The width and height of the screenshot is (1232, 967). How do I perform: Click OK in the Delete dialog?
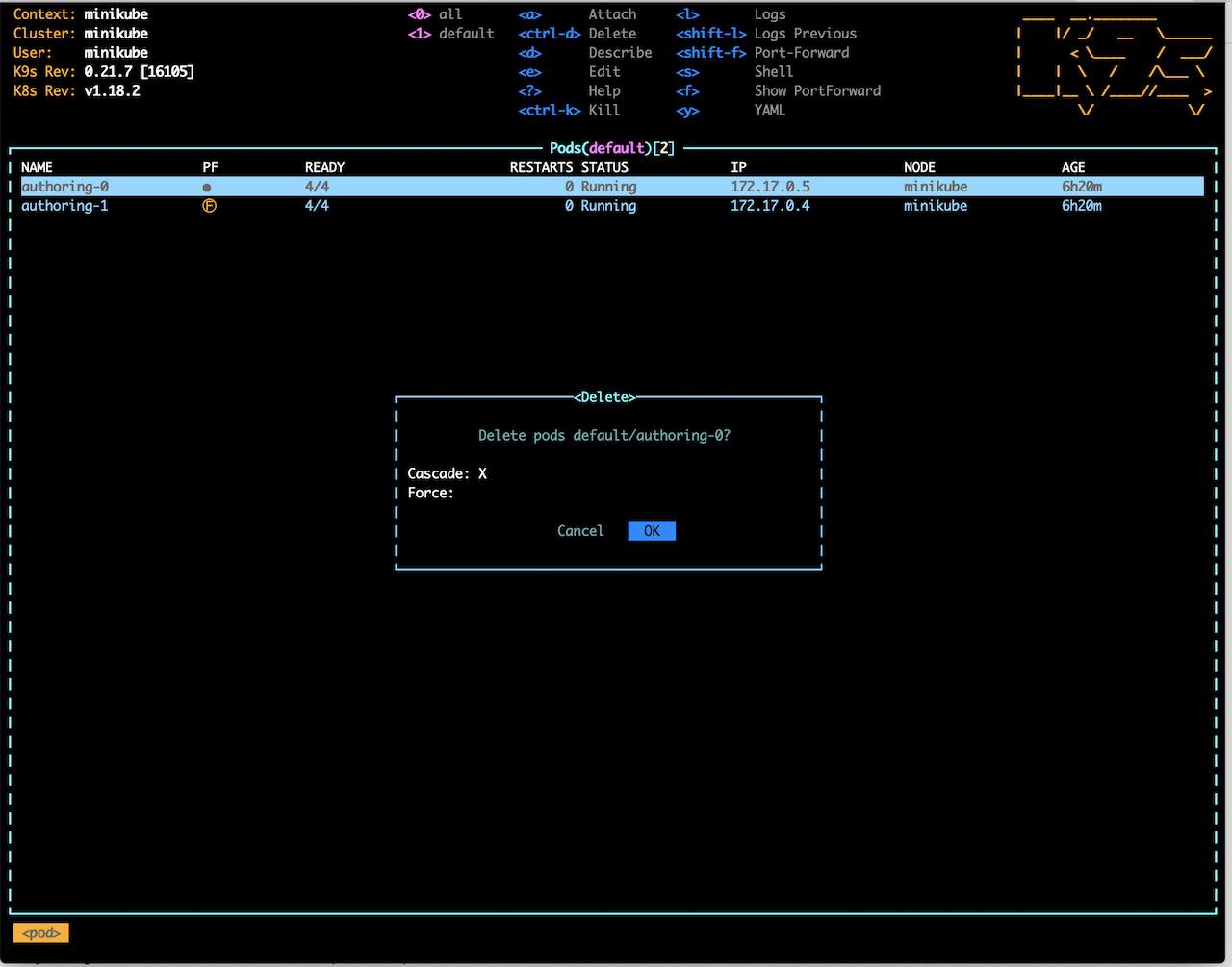pos(652,531)
